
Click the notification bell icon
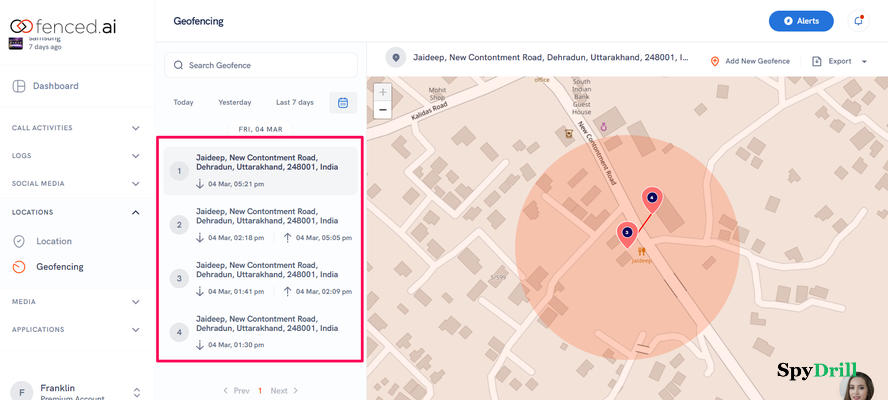[x=858, y=20]
